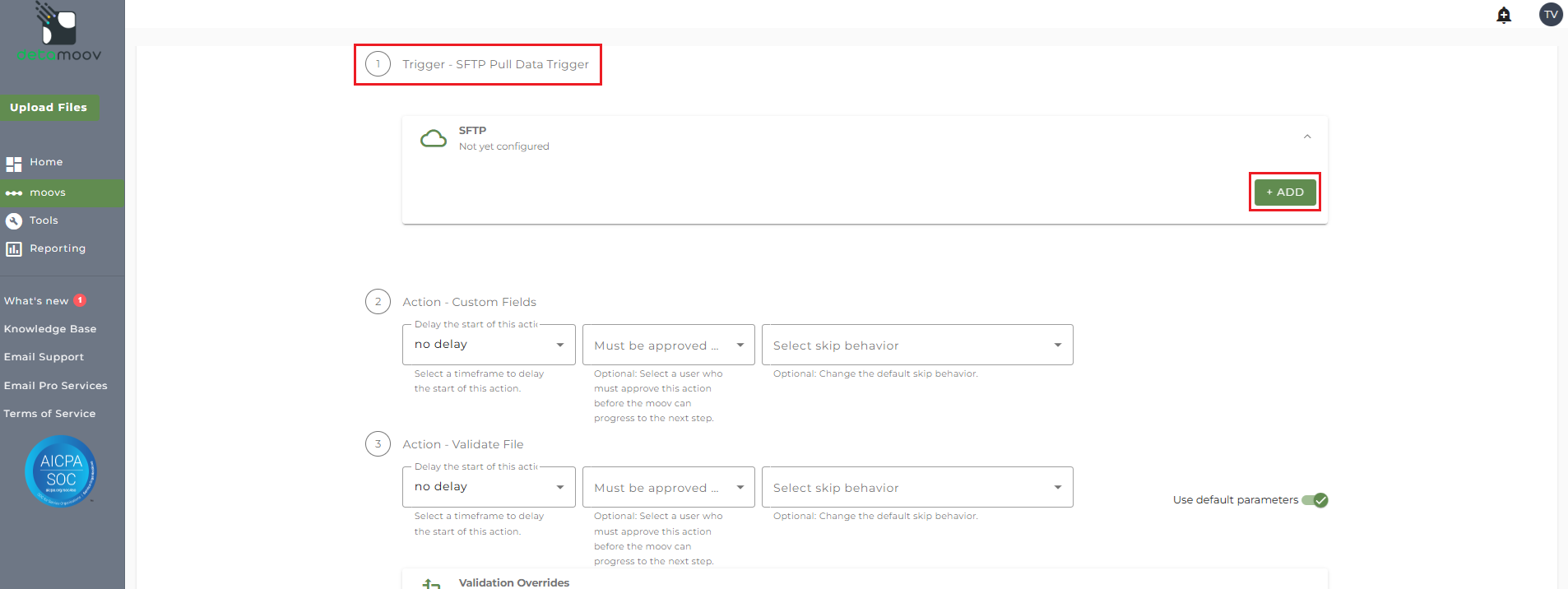Open Custom Fields skip behavior dropdown

tap(917, 346)
